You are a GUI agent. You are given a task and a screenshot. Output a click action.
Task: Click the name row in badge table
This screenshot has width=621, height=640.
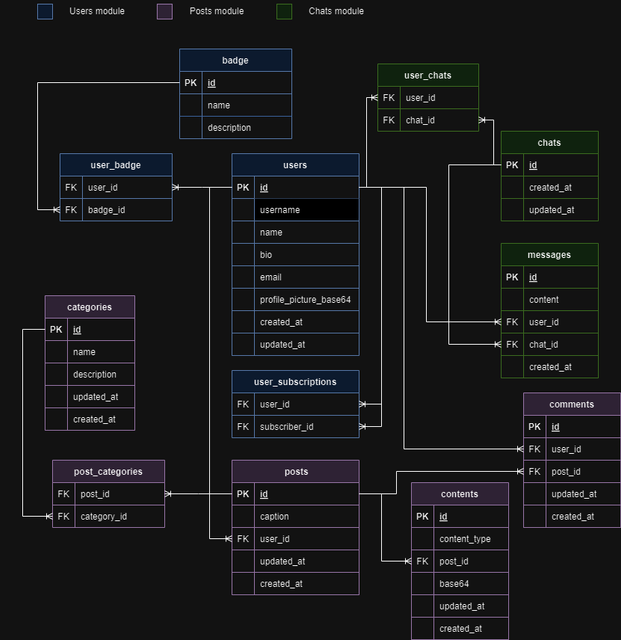coord(236,105)
